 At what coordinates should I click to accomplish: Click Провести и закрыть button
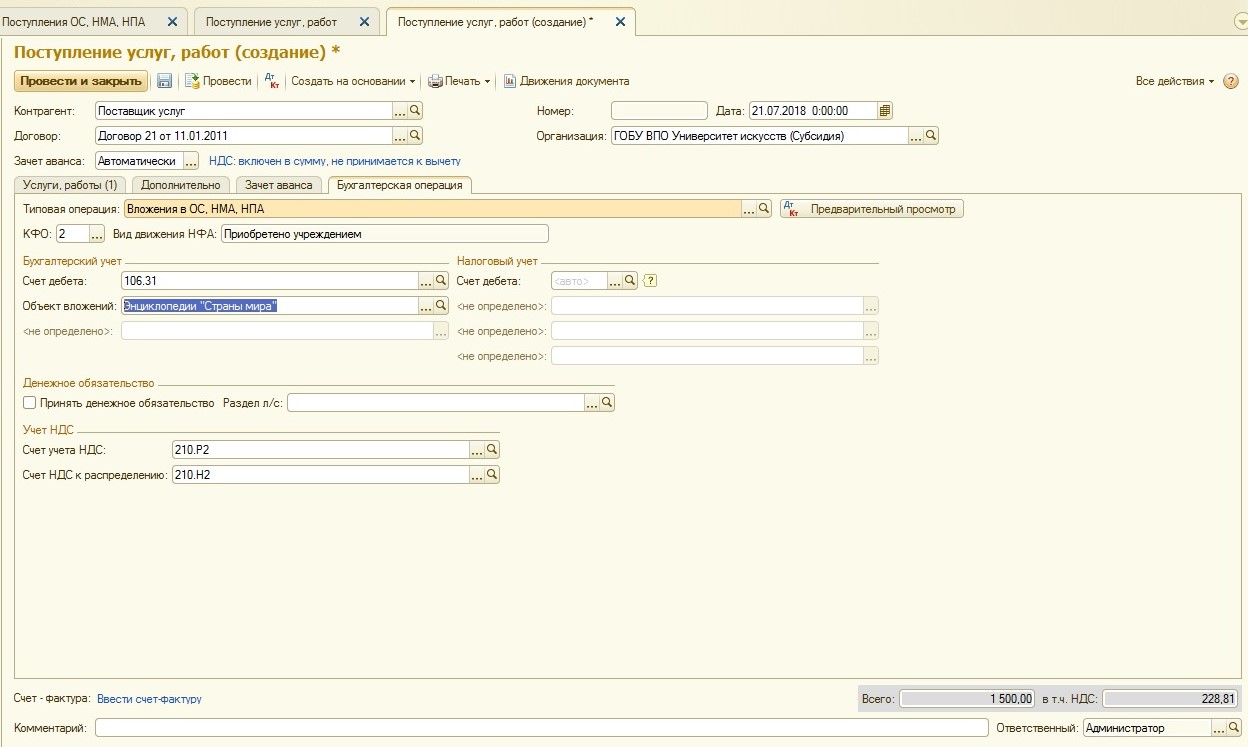point(81,81)
